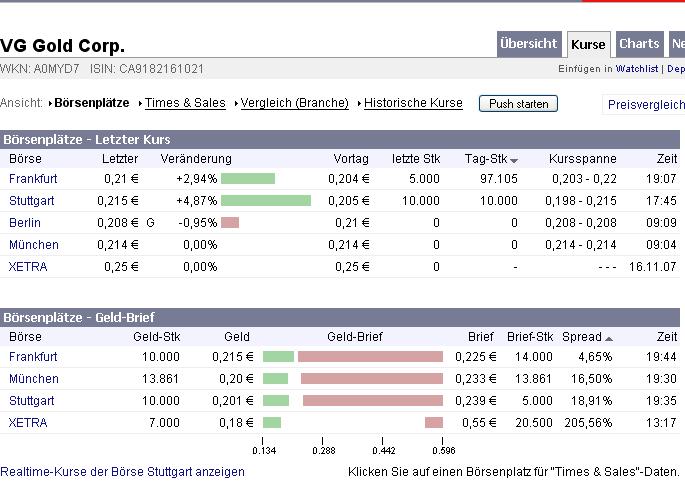This screenshot has width=685, height=486.
Task: Open the Times & Sales view
Action: click(x=185, y=103)
